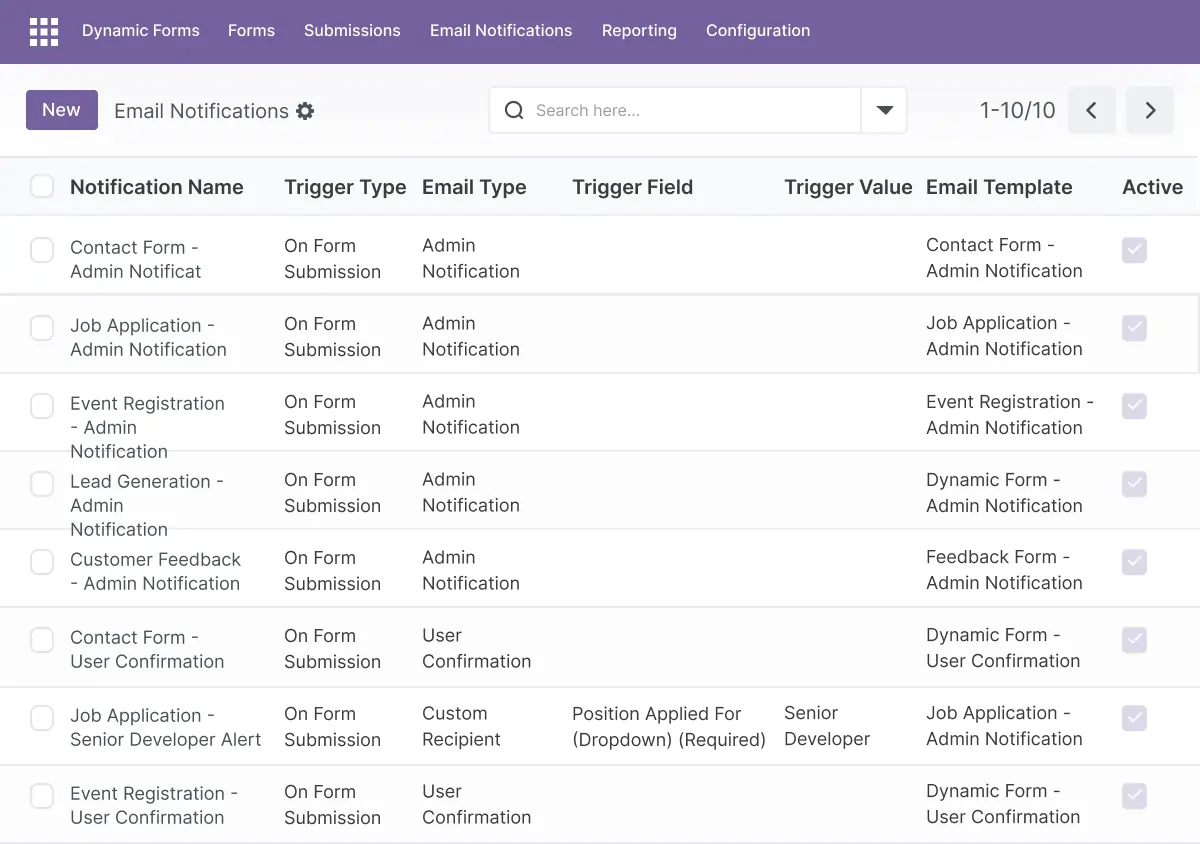This screenshot has width=1200, height=844.
Task: Go to previous page arrow
Action: (x=1092, y=110)
